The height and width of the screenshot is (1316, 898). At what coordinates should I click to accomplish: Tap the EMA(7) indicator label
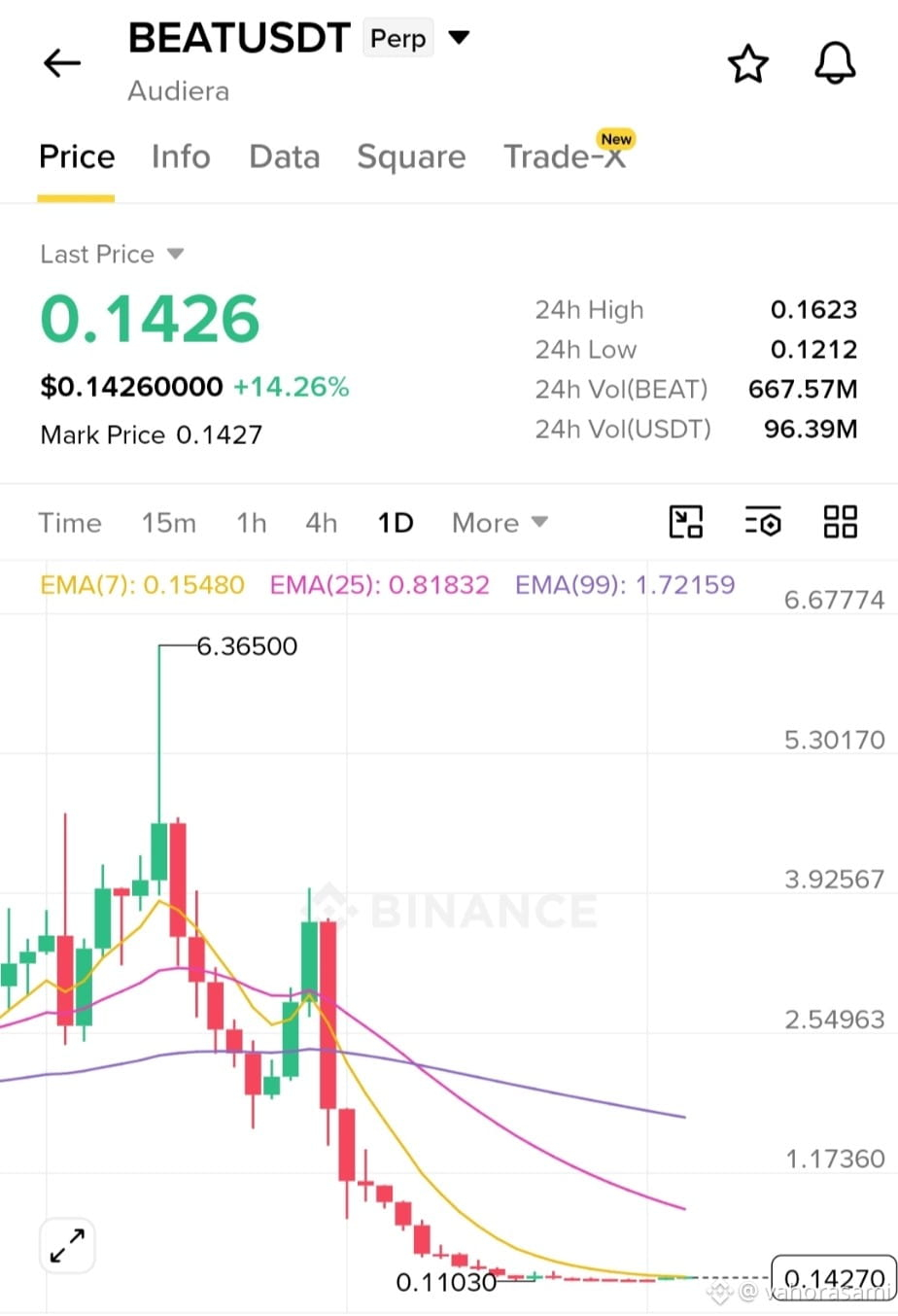[x=142, y=585]
